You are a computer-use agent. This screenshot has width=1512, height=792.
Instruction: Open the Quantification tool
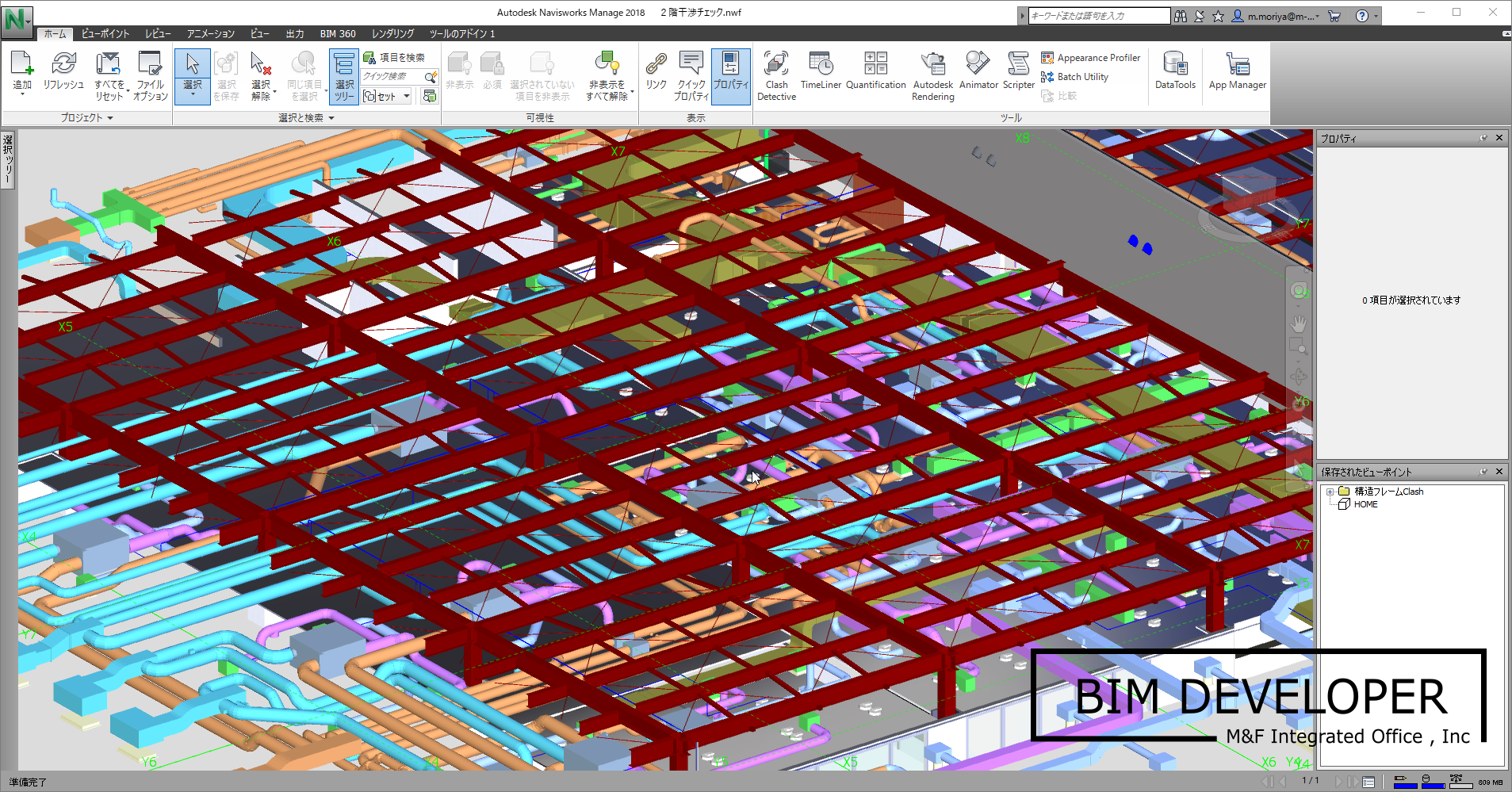875,71
